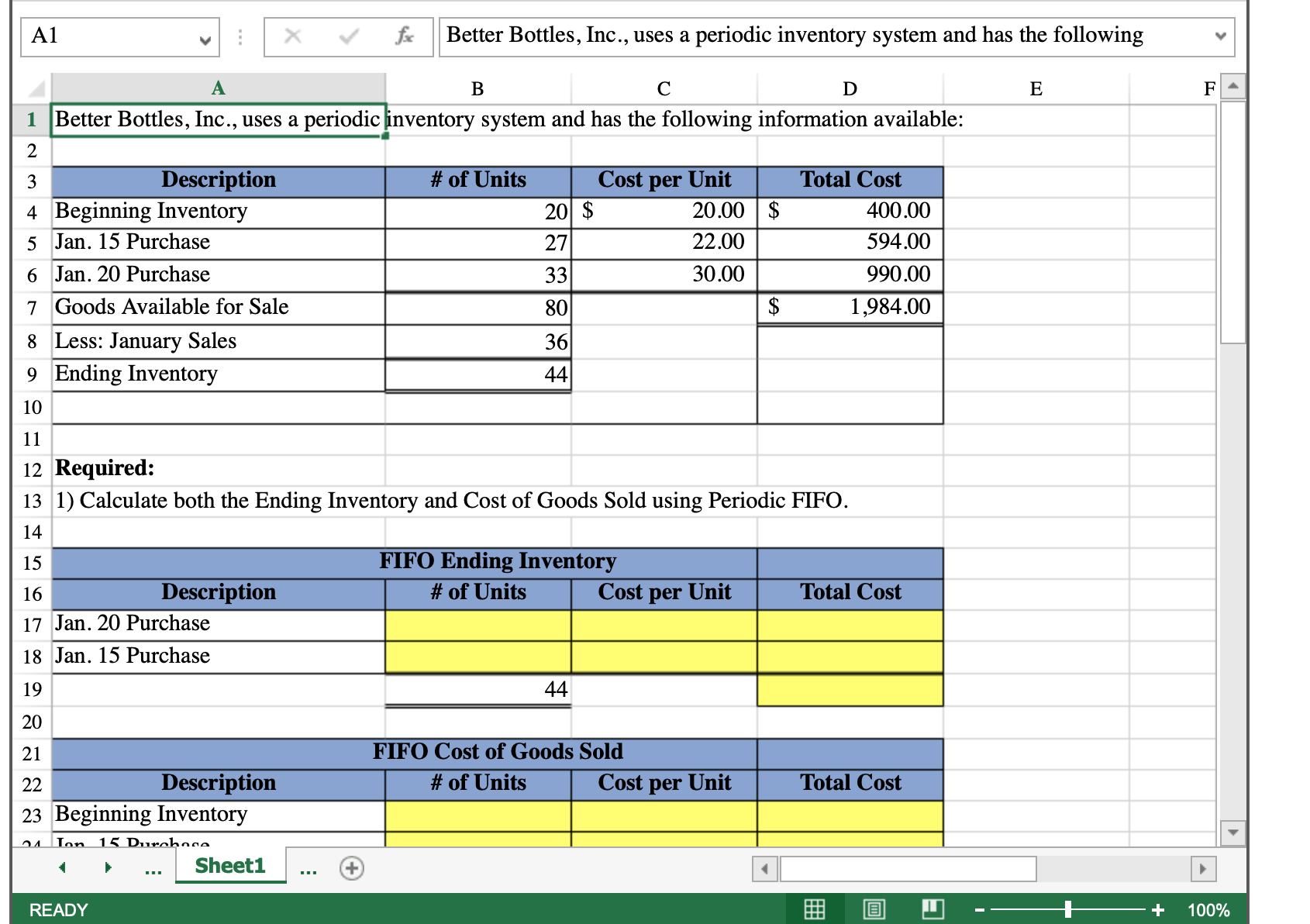Click cell 'Jan. 20 Purchase' in row 6
This screenshot has width=1310, height=924.
click(x=219, y=275)
